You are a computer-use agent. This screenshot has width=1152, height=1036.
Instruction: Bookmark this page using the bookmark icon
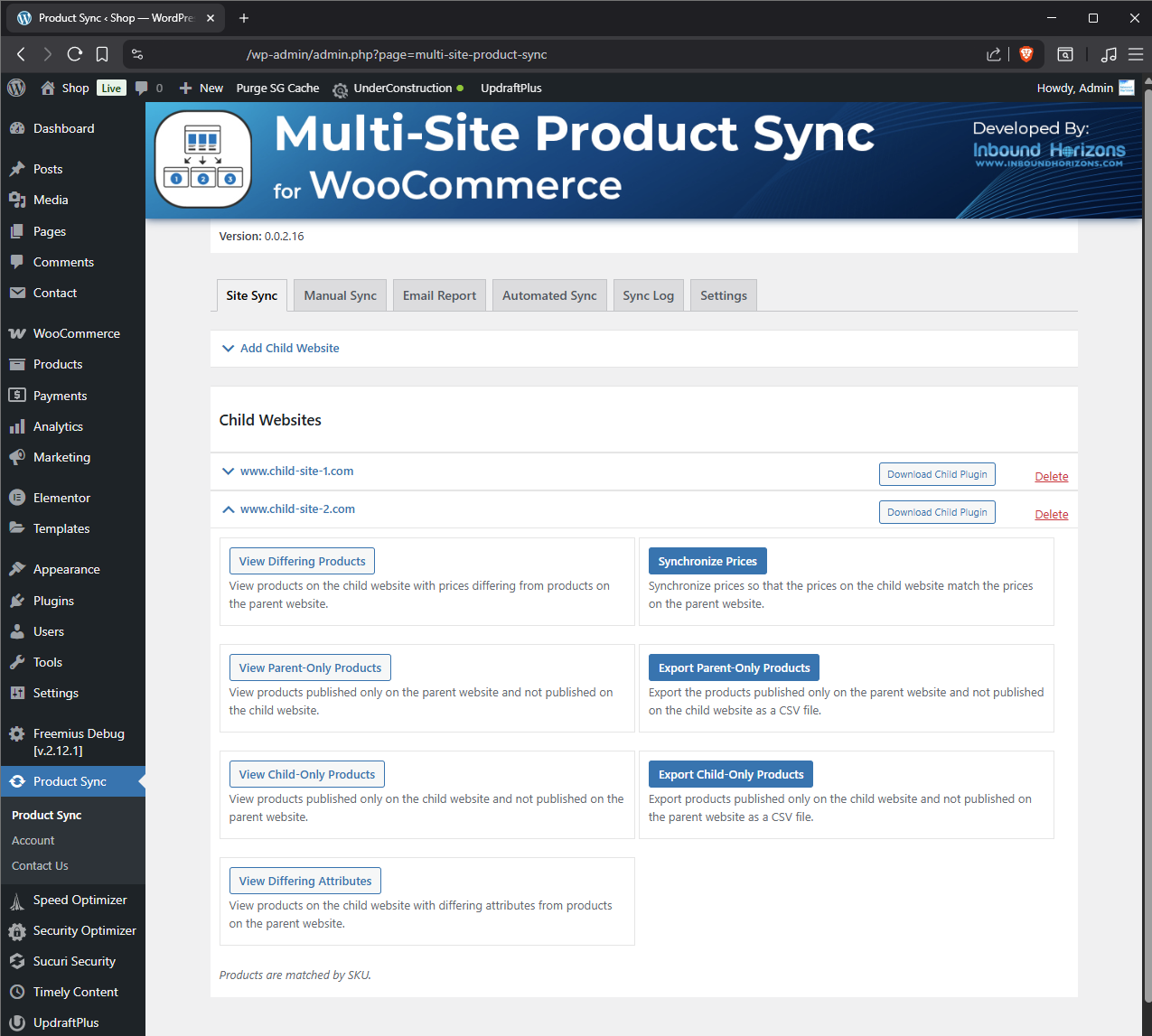click(x=102, y=54)
